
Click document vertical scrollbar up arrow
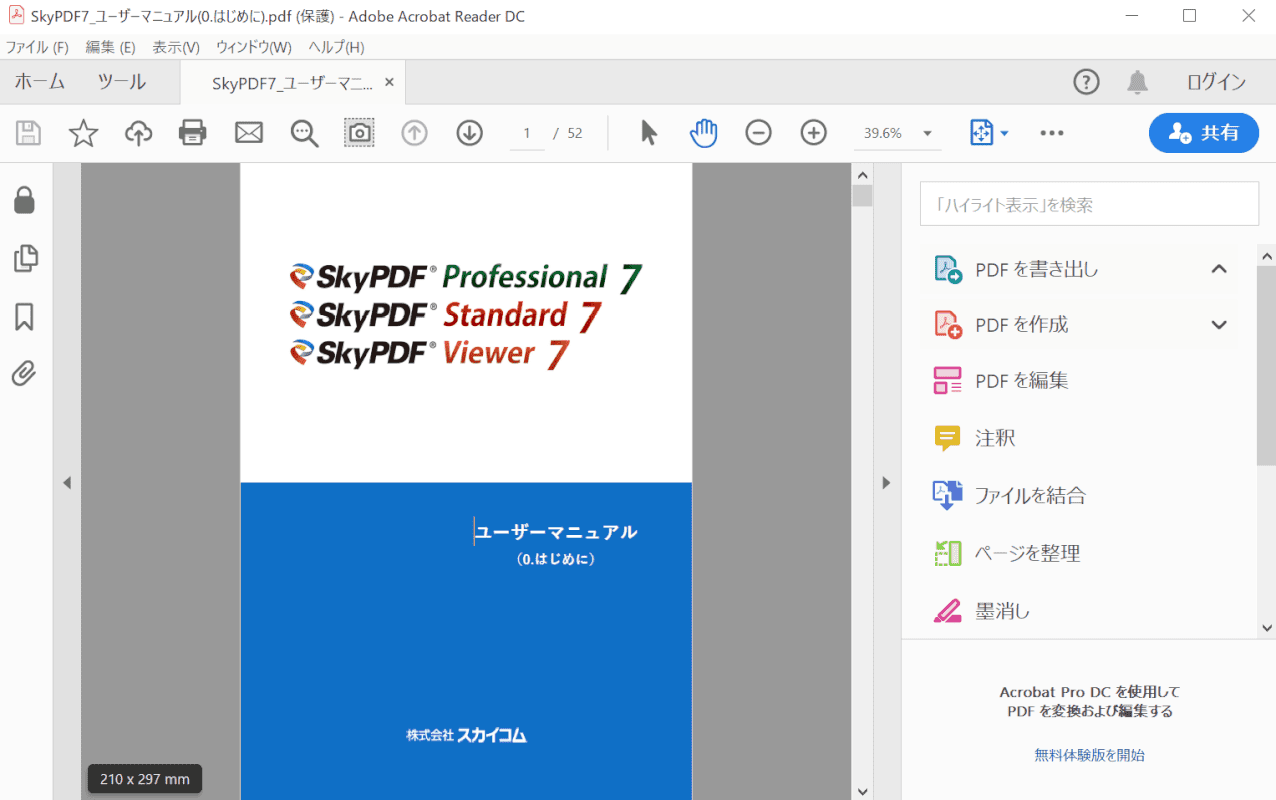[862, 173]
